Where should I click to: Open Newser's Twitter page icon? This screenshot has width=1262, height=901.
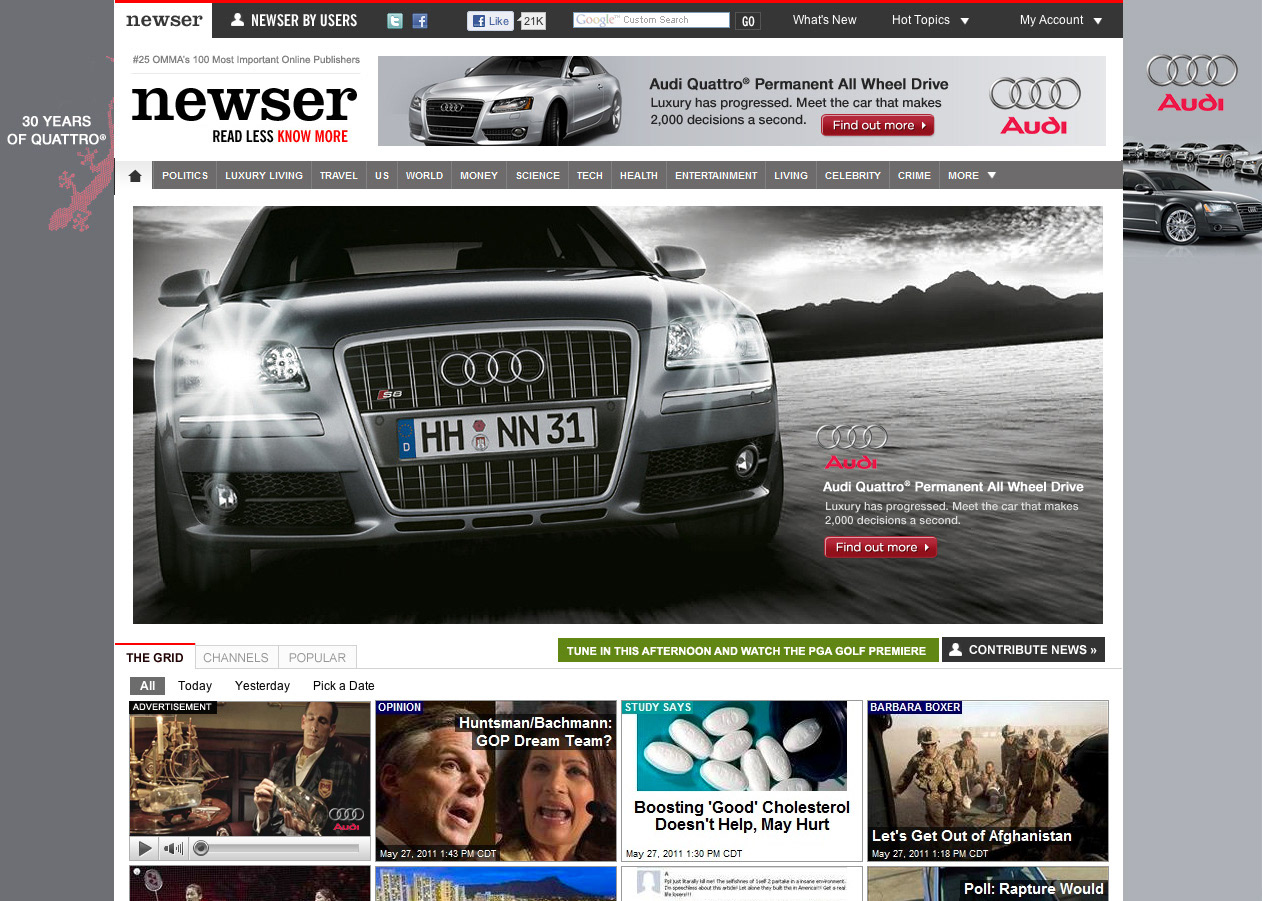(395, 21)
